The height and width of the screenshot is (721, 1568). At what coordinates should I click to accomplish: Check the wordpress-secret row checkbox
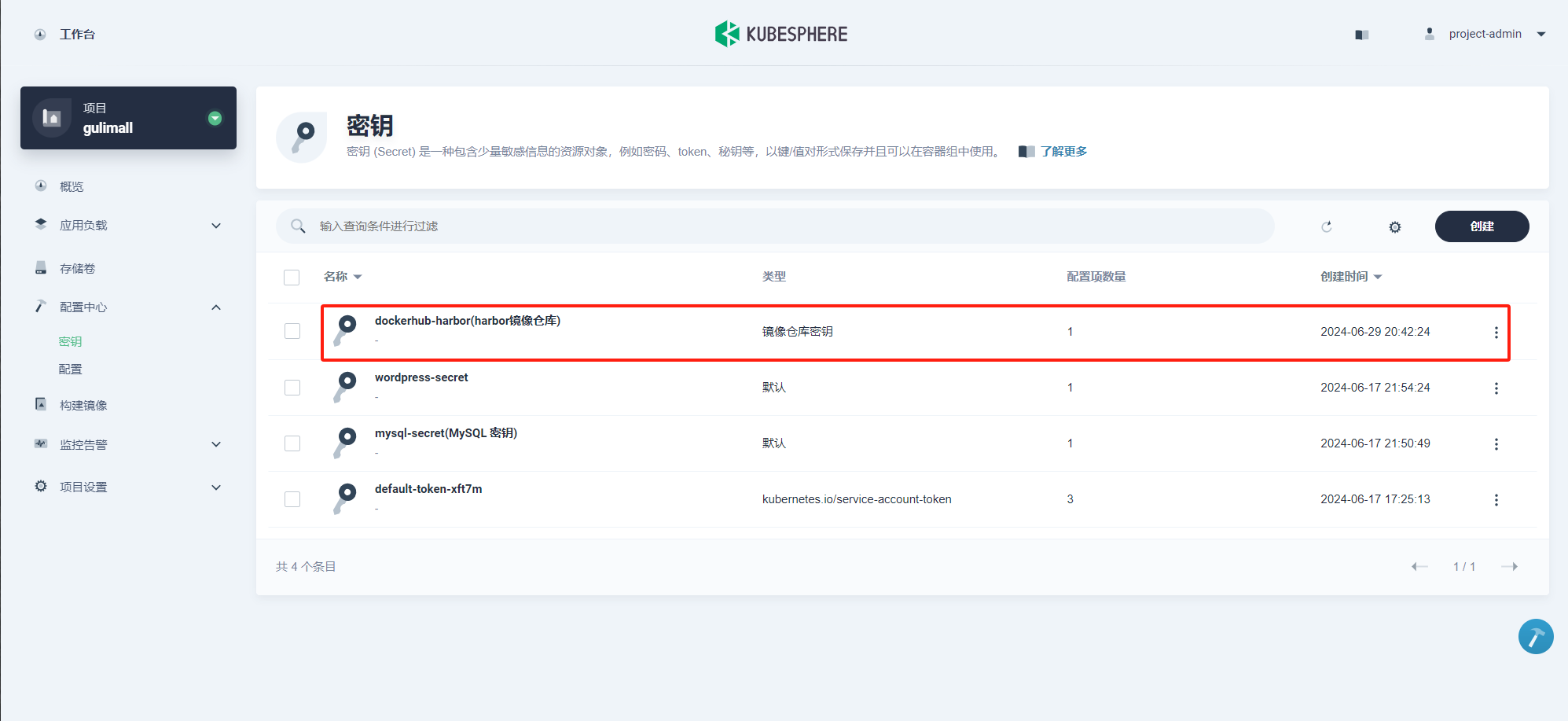(292, 388)
